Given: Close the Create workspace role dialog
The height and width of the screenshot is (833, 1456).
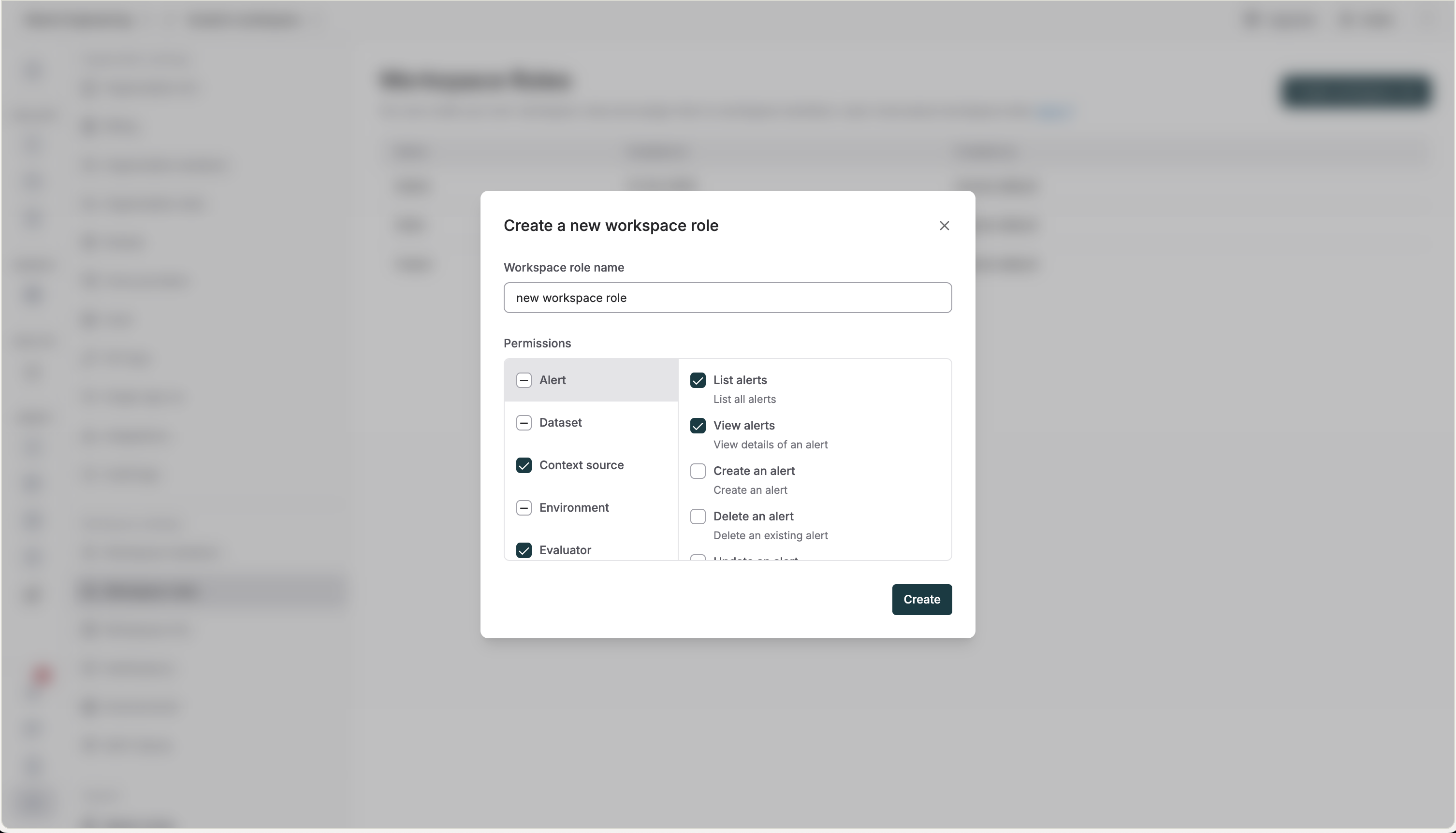Looking at the screenshot, I should [944, 226].
